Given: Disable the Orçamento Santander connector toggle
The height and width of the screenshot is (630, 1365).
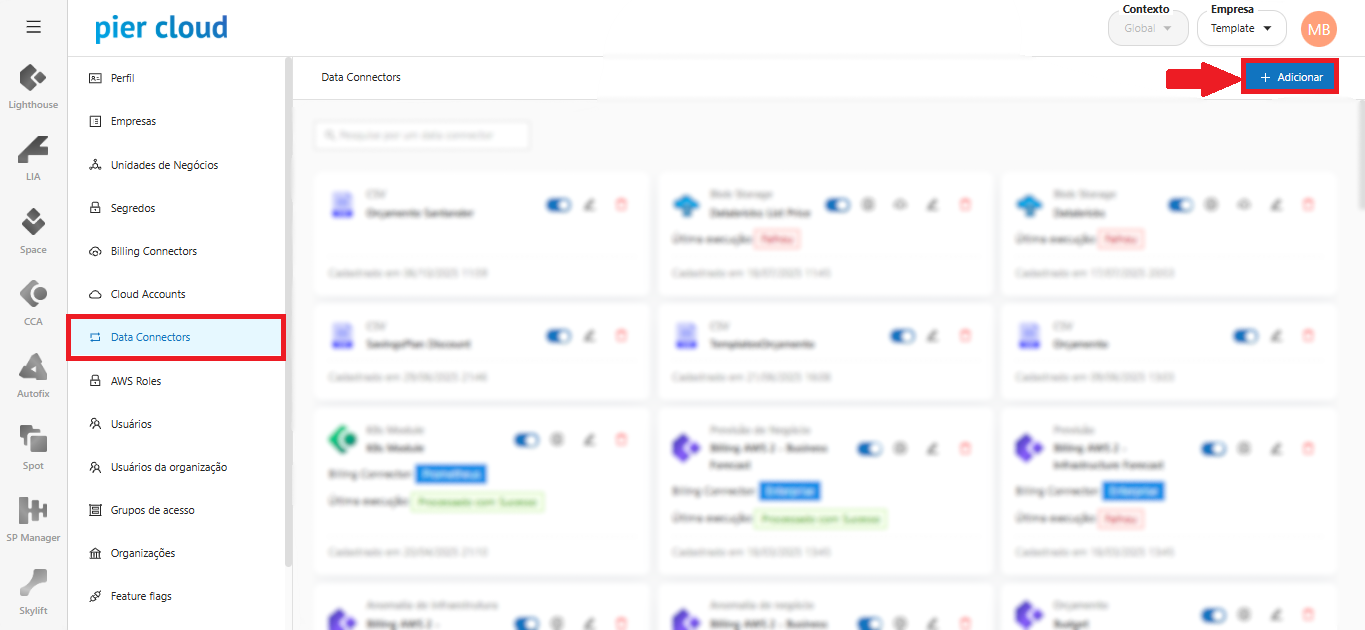Looking at the screenshot, I should point(558,205).
